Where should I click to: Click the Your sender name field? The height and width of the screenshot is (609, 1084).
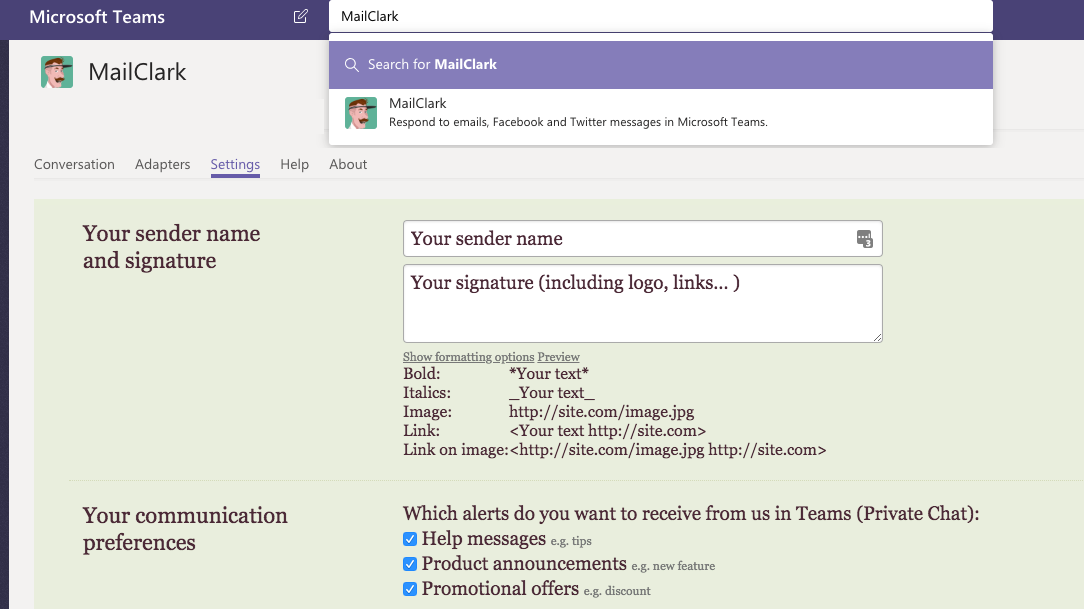643,238
